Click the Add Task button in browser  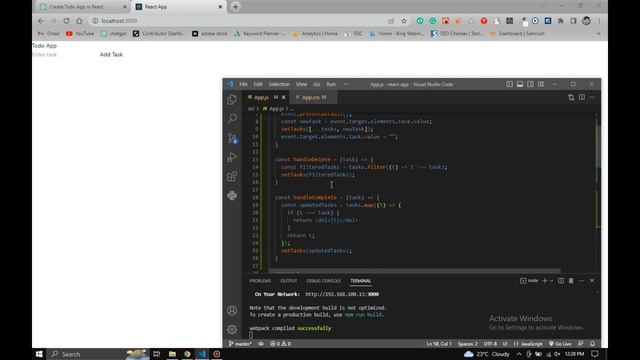[111, 54]
